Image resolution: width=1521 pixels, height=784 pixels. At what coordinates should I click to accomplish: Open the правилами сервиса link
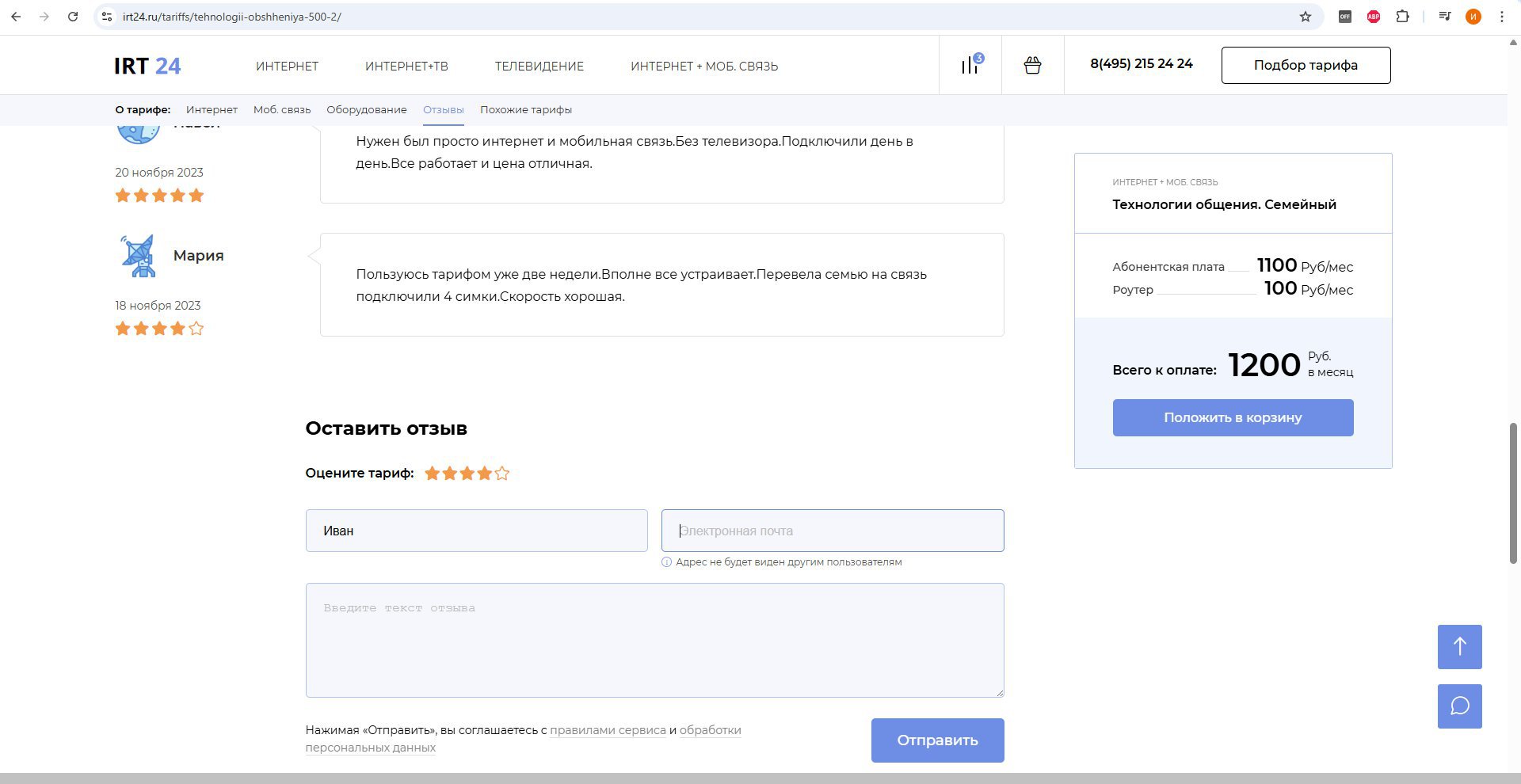coord(608,730)
